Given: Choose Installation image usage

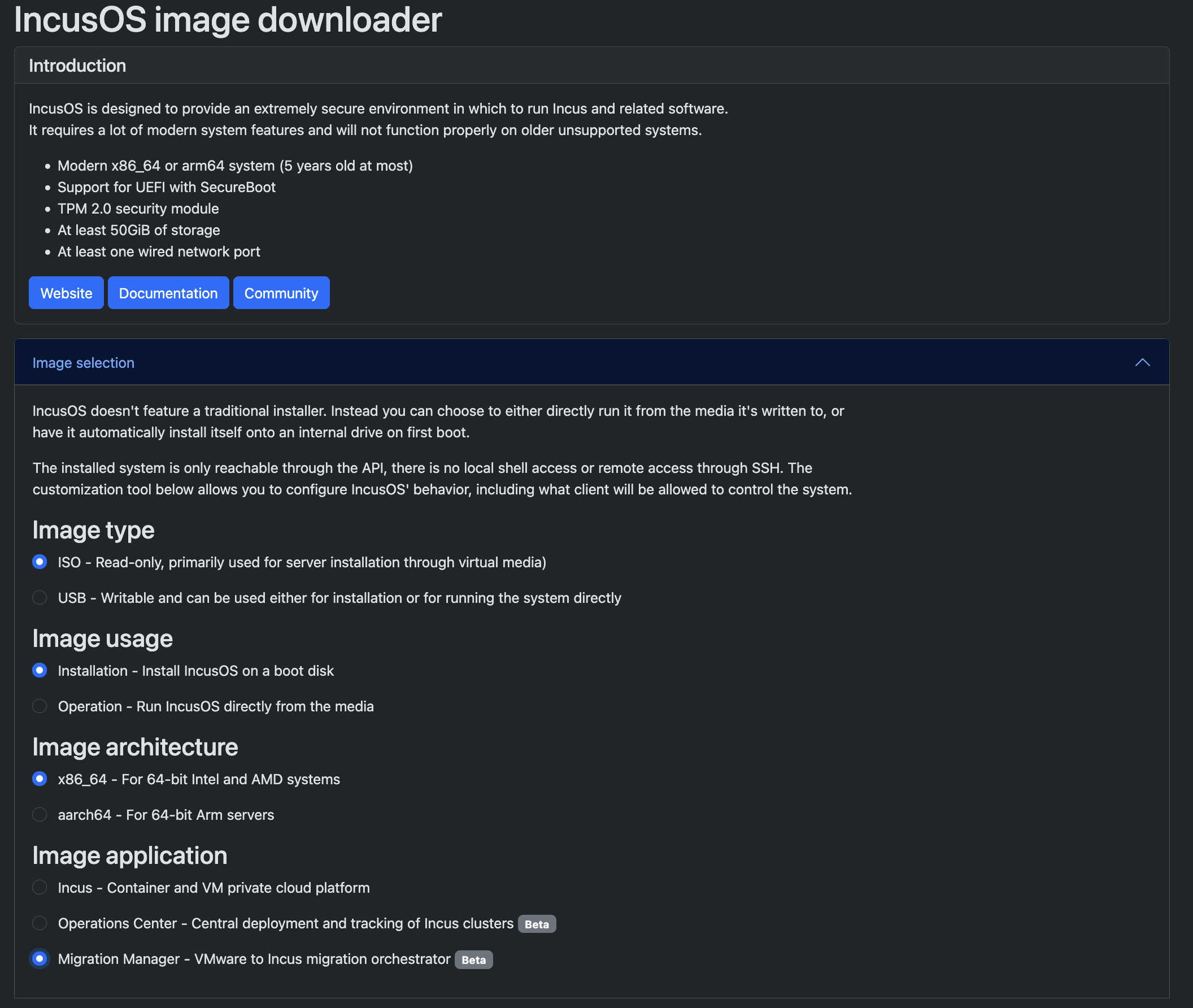Looking at the screenshot, I should (x=40, y=670).
